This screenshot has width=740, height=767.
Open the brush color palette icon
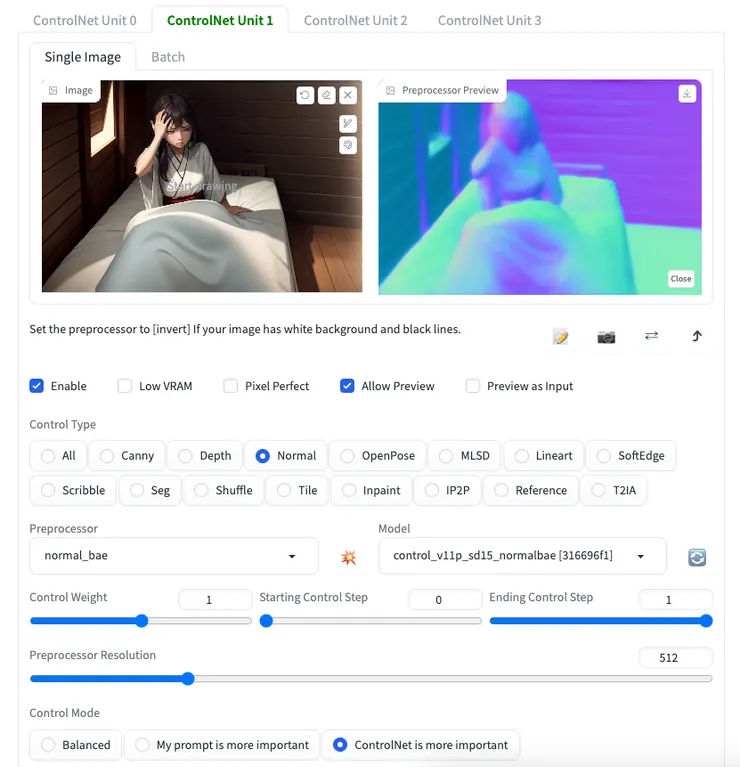coord(348,145)
